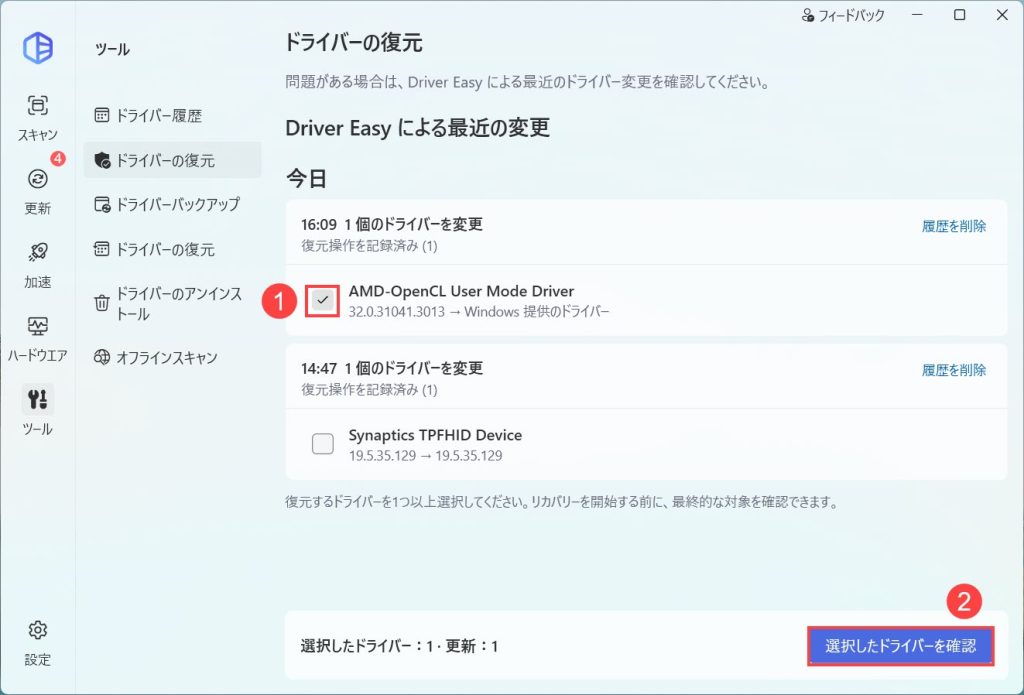Click 選択したドライバー：1 status text
Image resolution: width=1024 pixels, height=695 pixels.
click(367, 646)
